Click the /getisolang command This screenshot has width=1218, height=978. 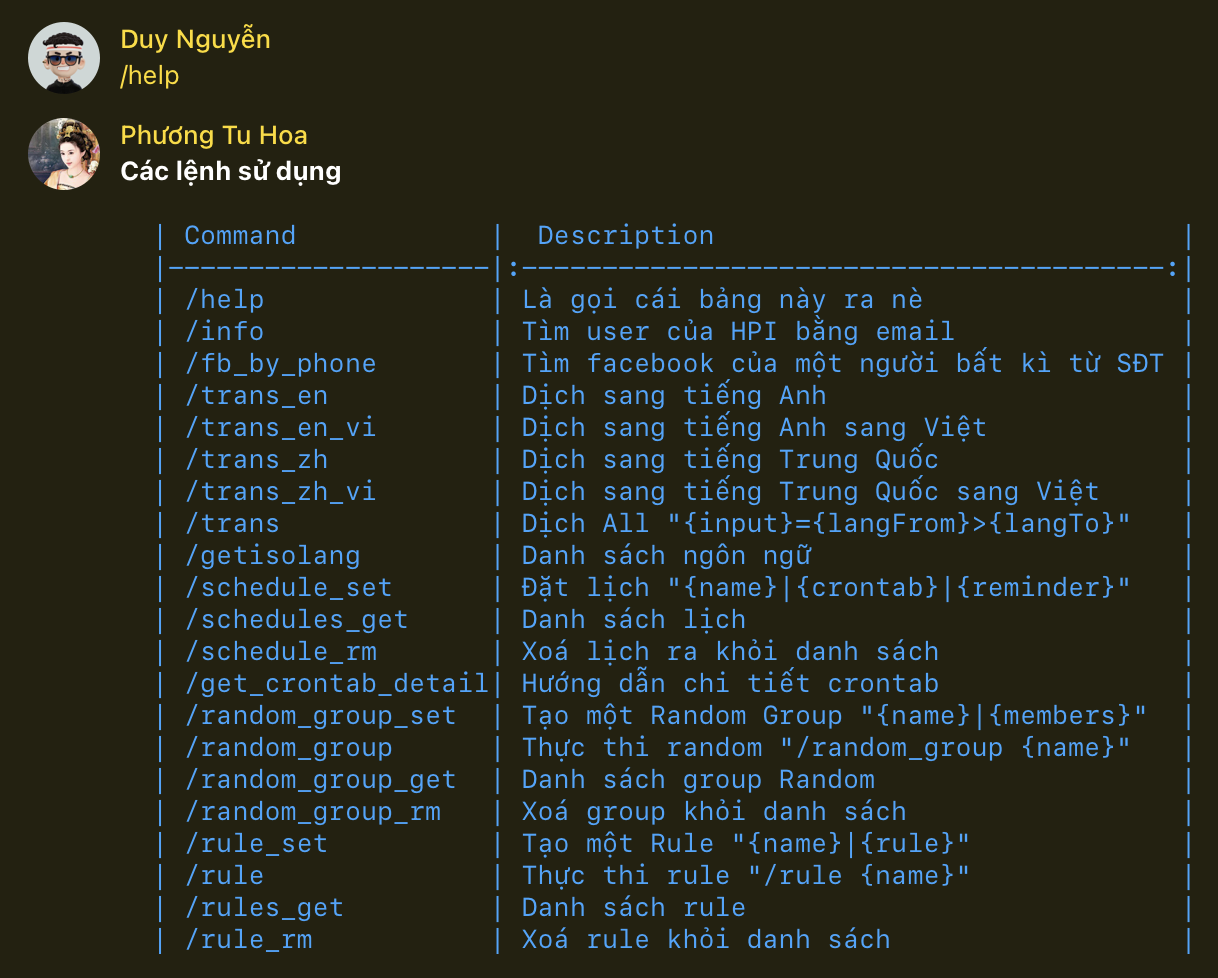[x=272, y=555]
